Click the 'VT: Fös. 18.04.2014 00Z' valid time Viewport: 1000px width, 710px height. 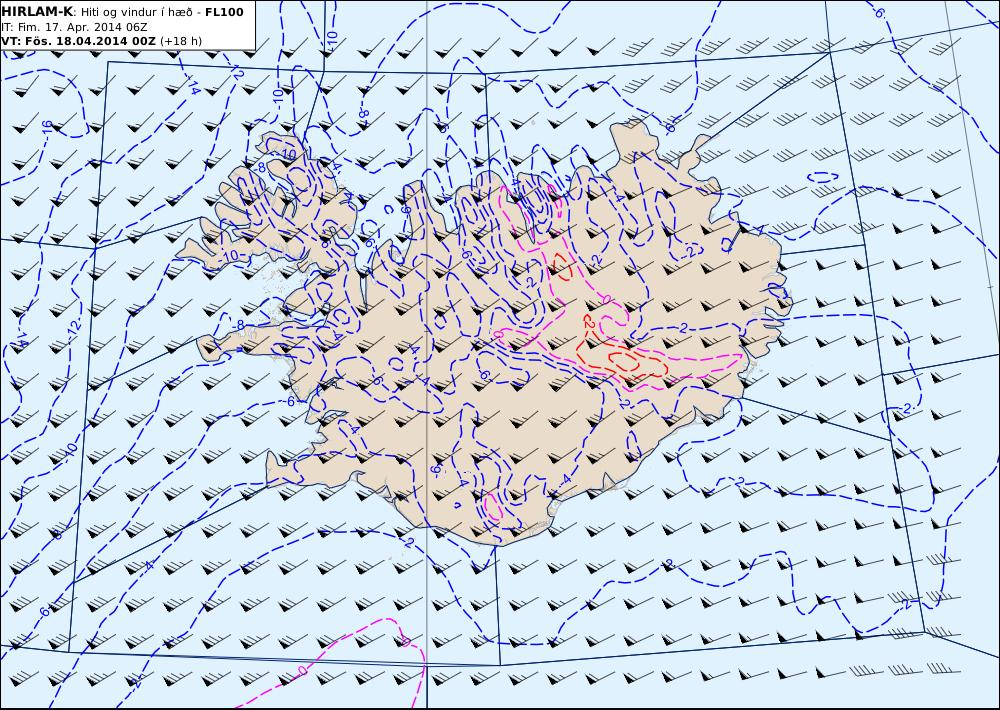(78, 41)
